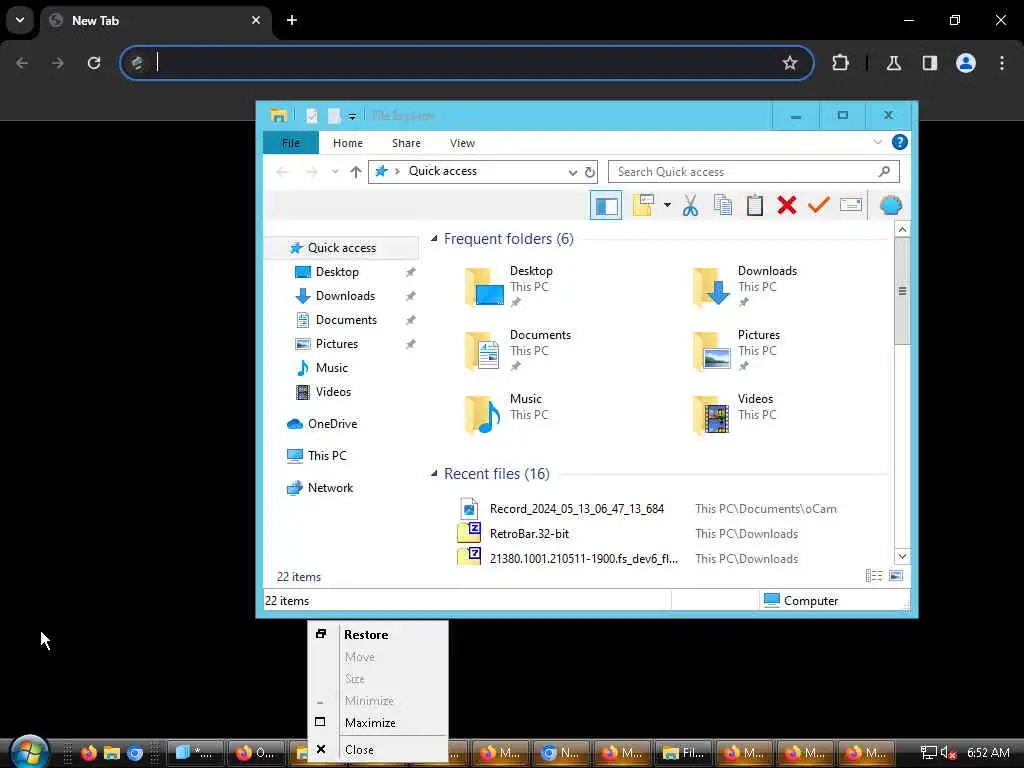Image resolution: width=1024 pixels, height=768 pixels.
Task: Open the File Explorer window system icon
Action: click(x=279, y=116)
